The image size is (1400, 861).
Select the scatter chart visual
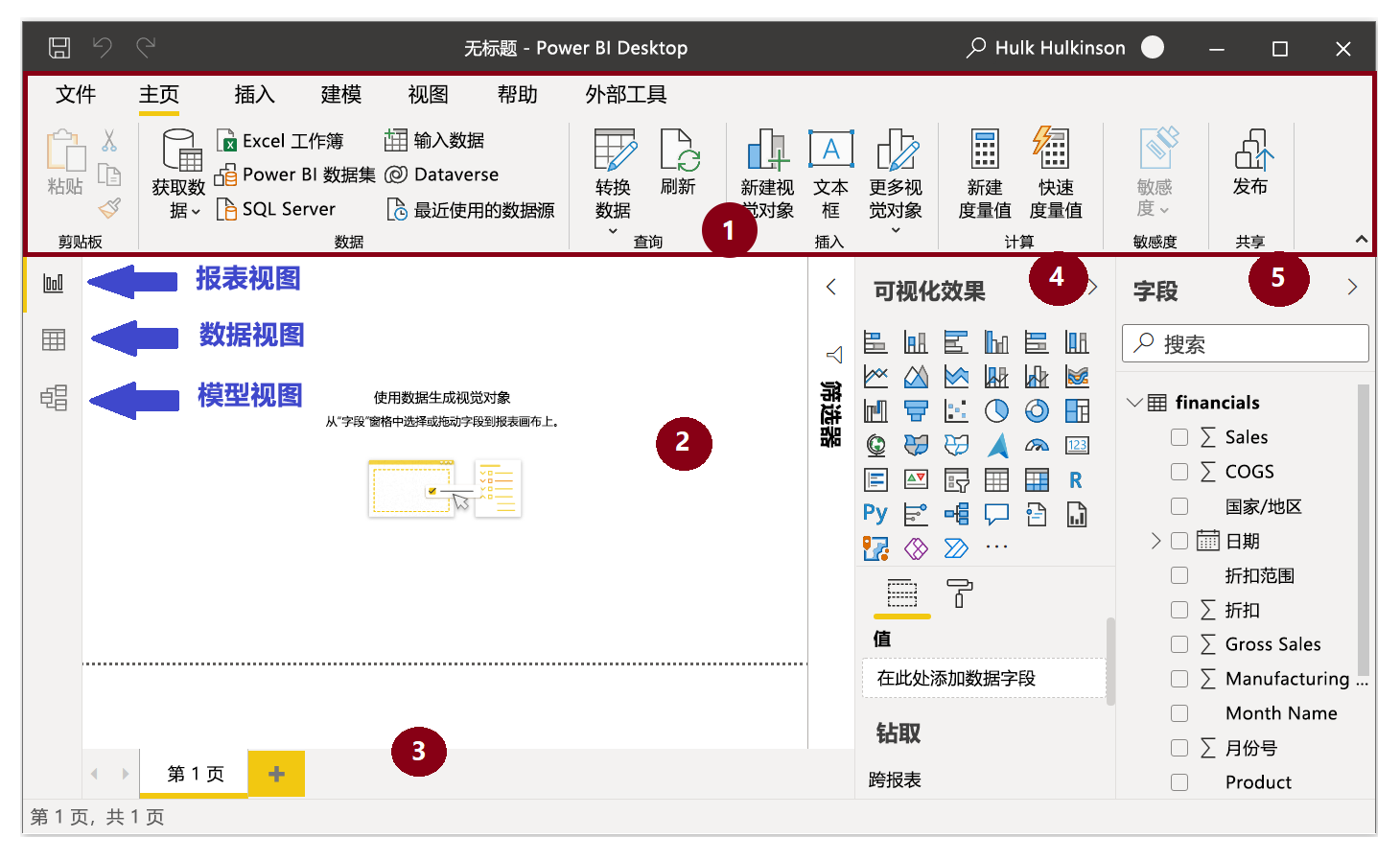956,410
